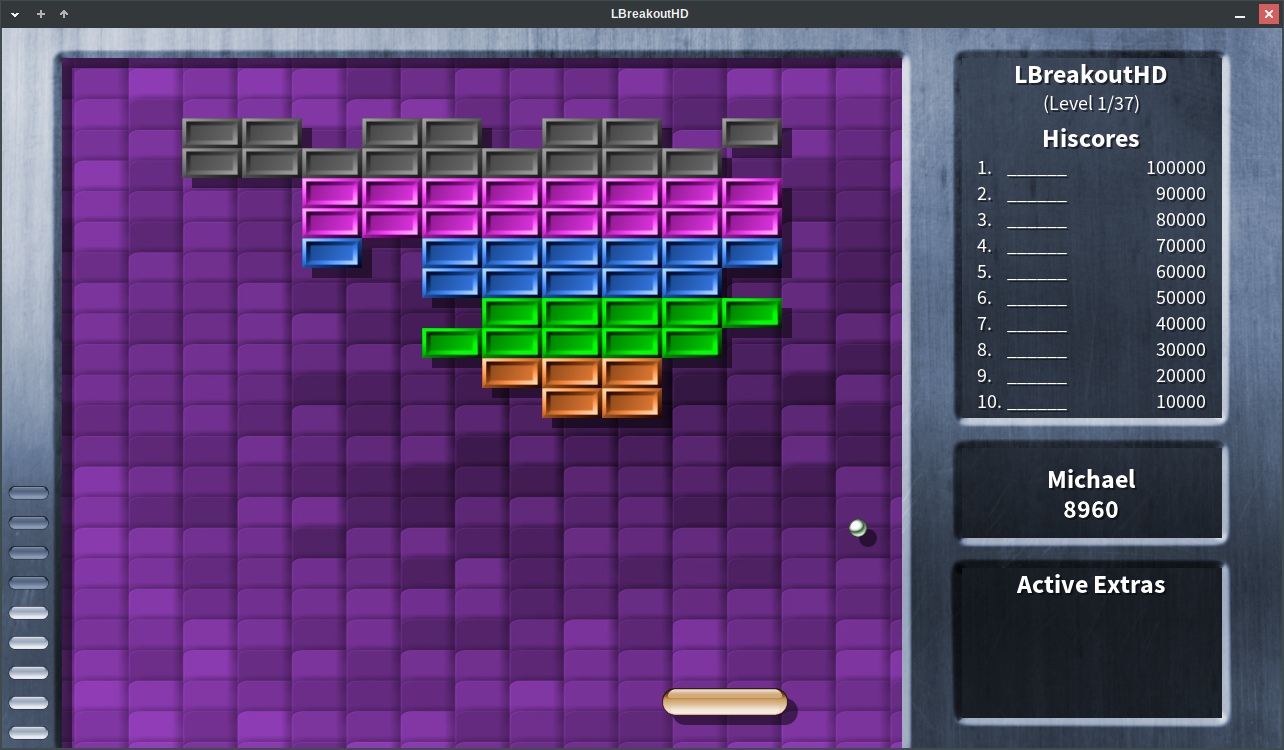Click the topmost life indicator on left edge

pyautogui.click(x=28, y=492)
